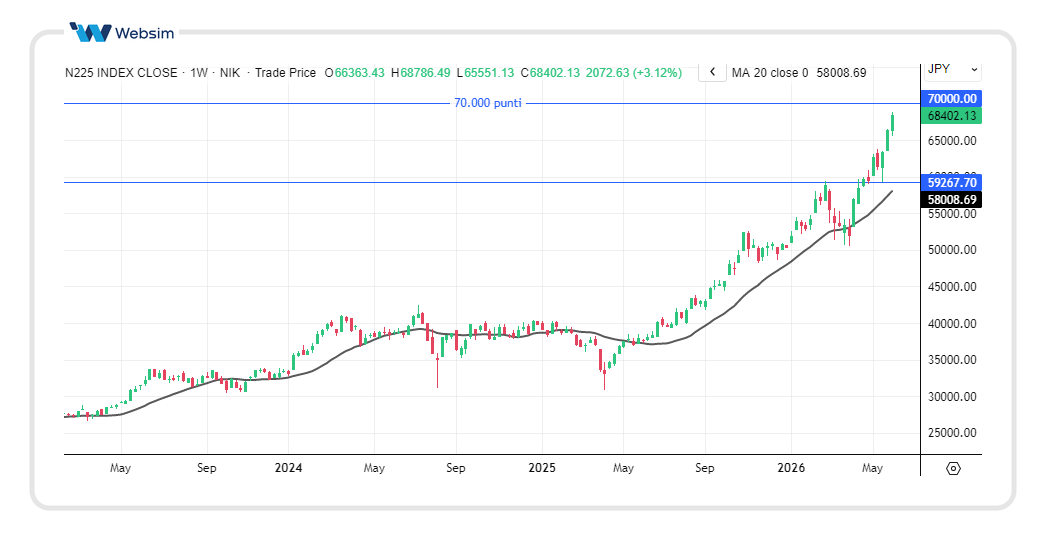
Task: Select the "70.000 punti" line text
Action: 488,103
